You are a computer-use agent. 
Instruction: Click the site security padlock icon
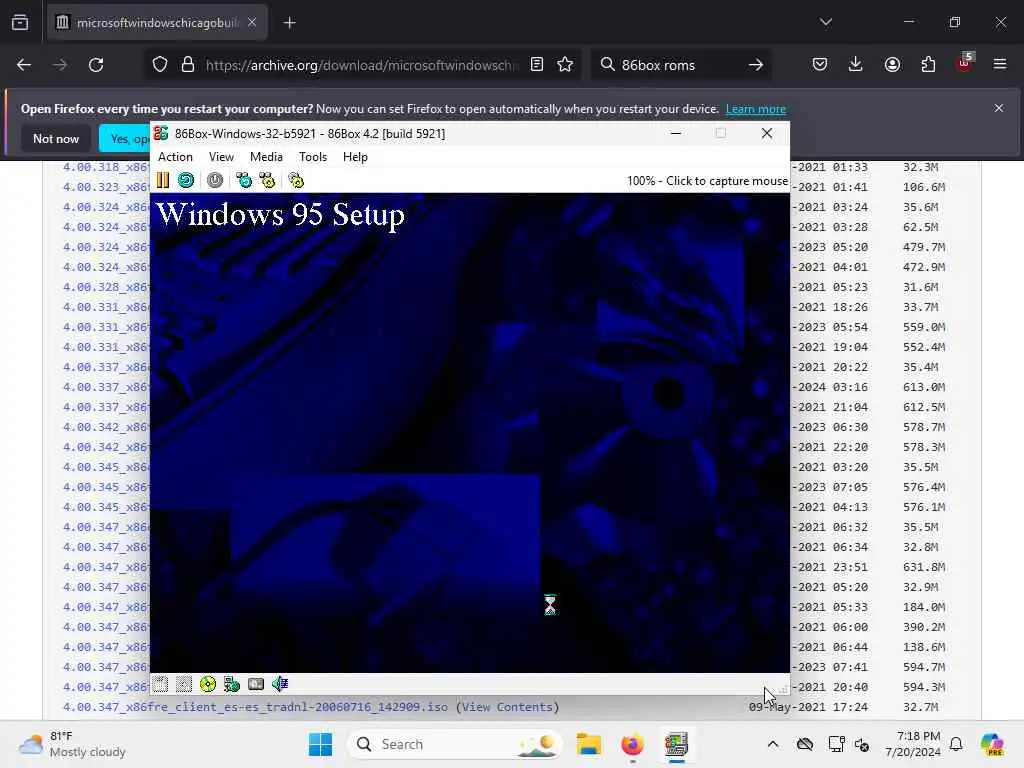coord(188,65)
